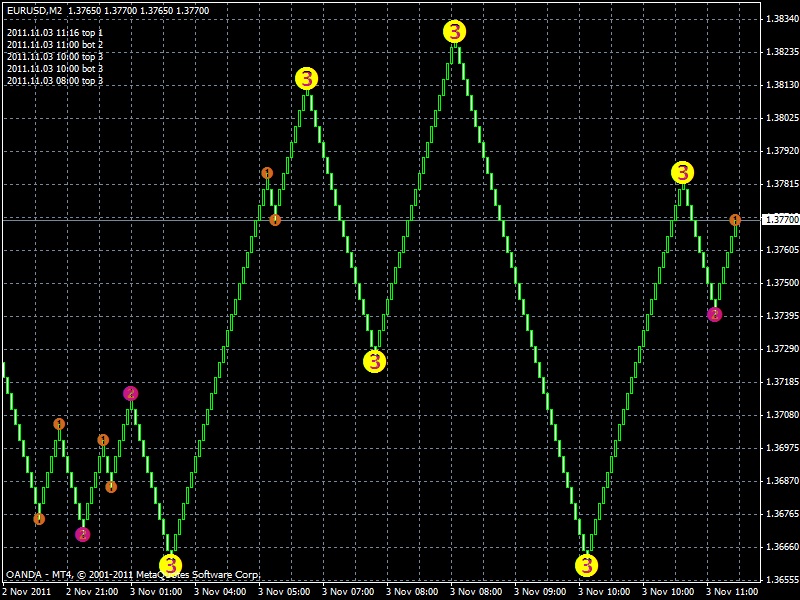Image resolution: width=800 pixels, height=600 pixels.
Task: Click magenta 2 marker at trough above 2 Nov 21:00
Action: pos(83,534)
